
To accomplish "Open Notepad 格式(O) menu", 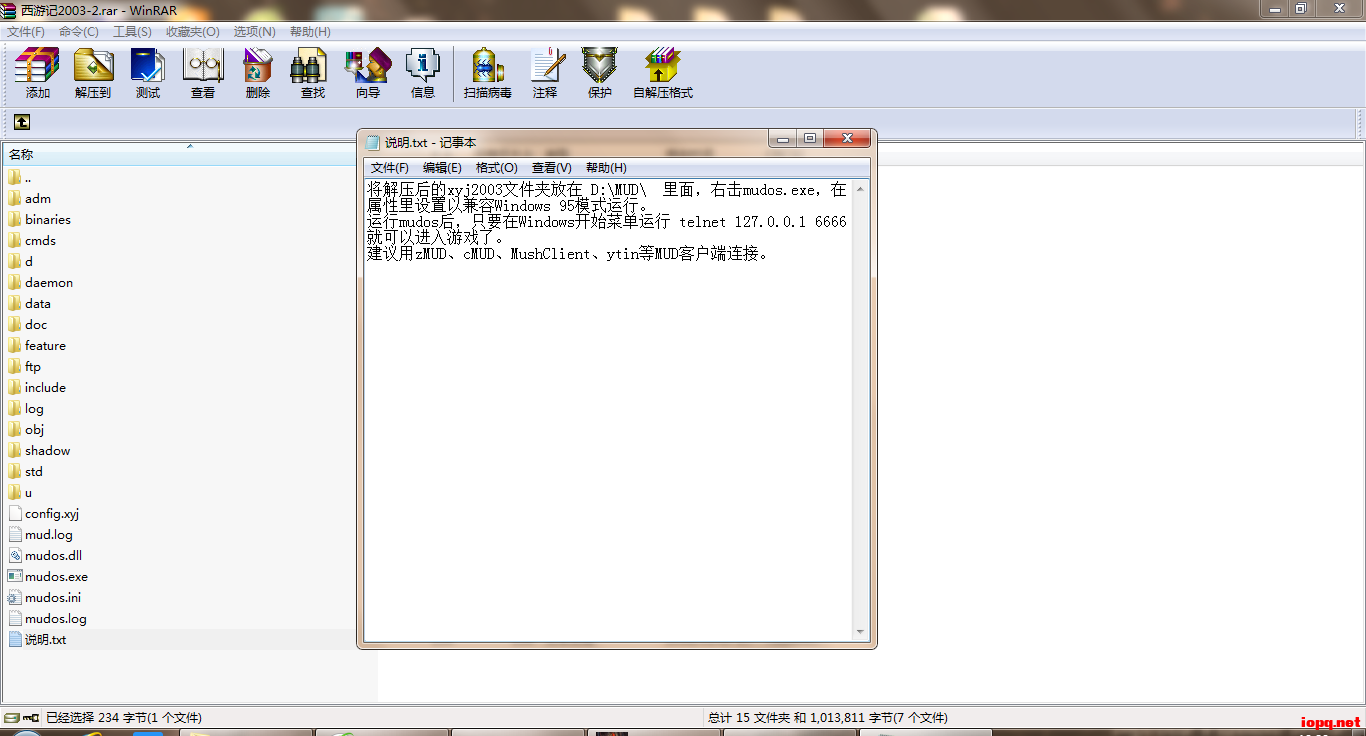I will (496, 168).
